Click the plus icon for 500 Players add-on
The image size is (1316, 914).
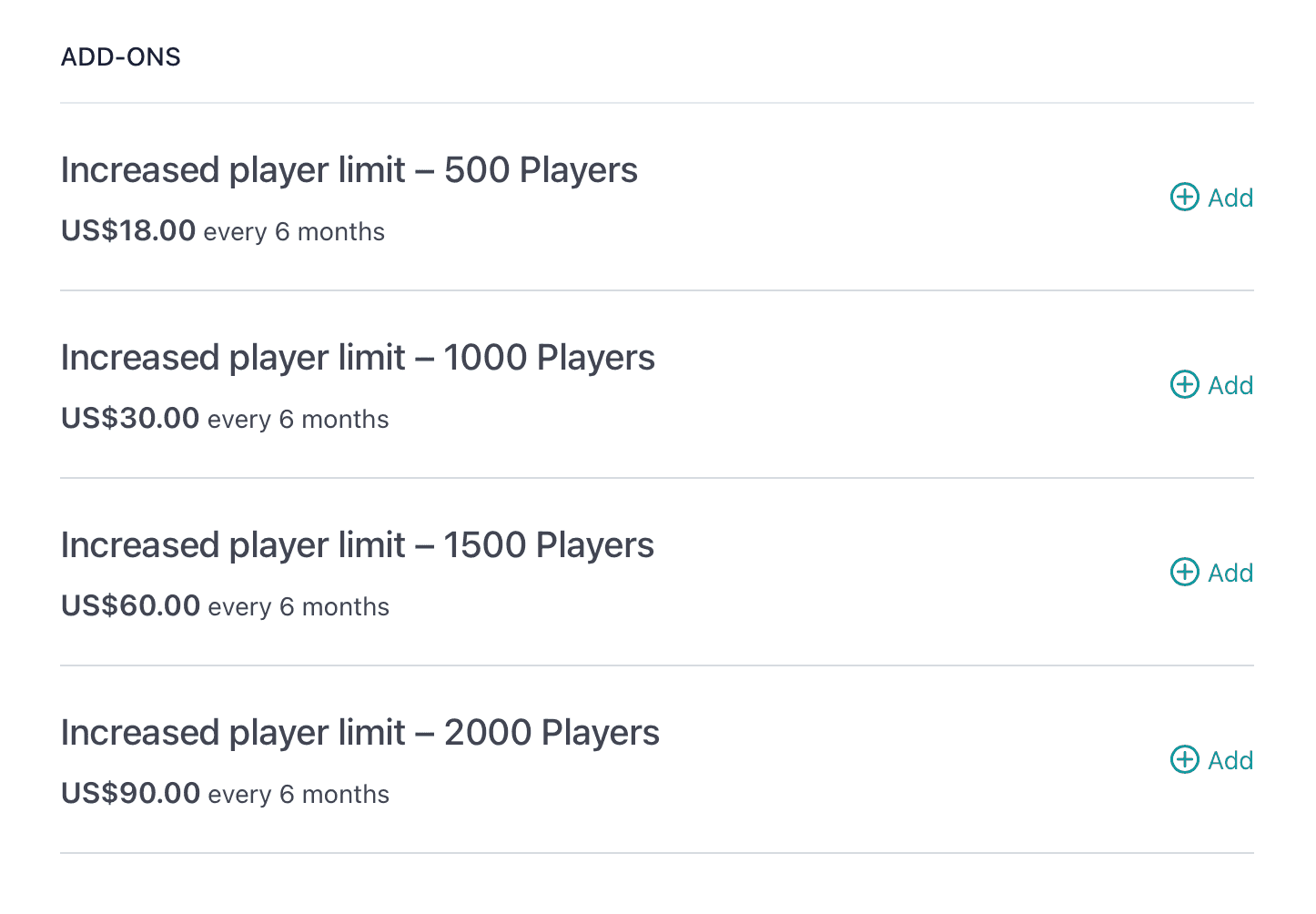(1184, 197)
